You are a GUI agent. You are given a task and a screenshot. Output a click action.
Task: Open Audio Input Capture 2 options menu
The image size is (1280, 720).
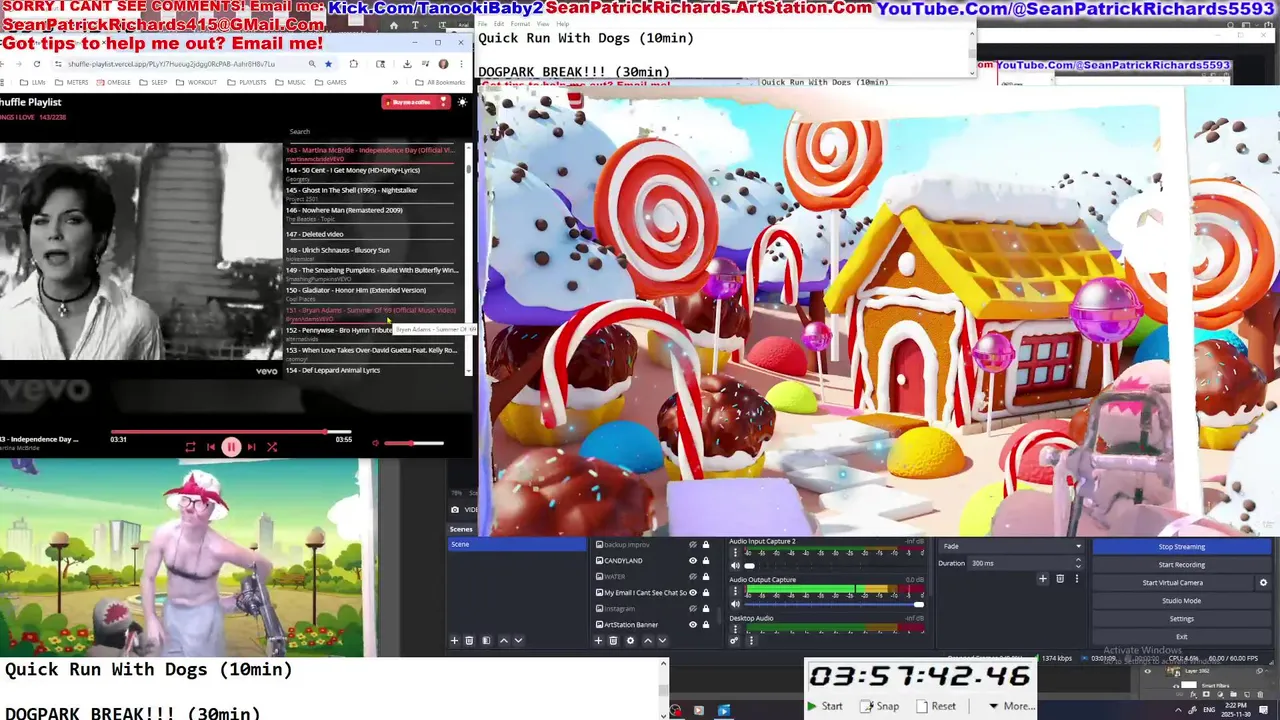click(735, 553)
